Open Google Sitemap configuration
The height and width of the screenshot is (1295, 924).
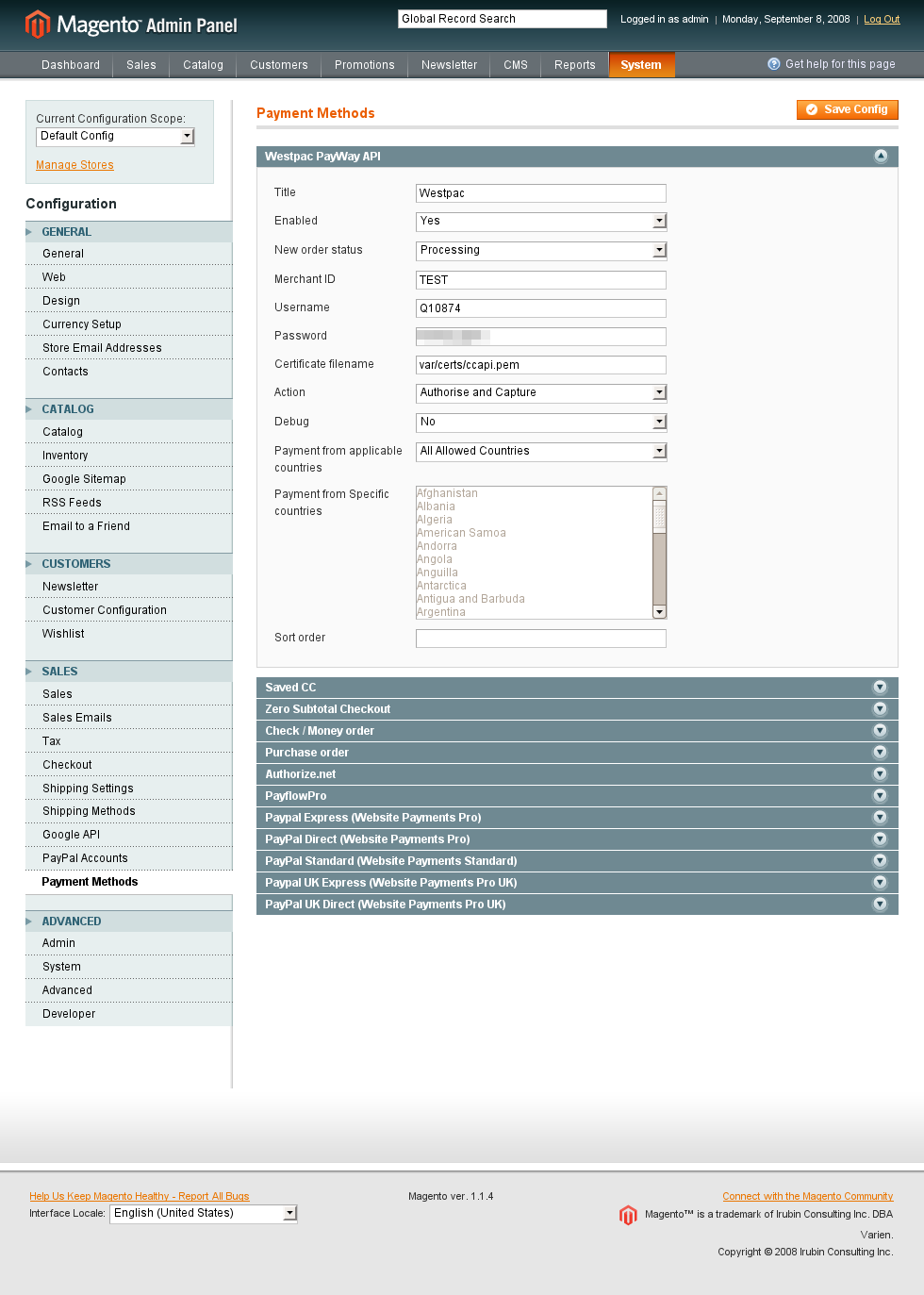tap(84, 479)
